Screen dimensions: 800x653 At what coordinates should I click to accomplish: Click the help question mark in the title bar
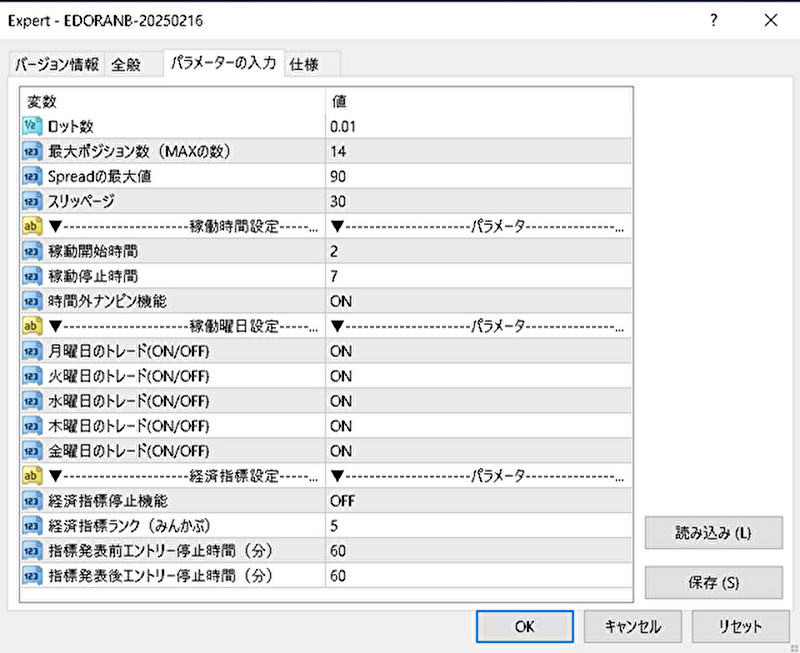point(713,21)
